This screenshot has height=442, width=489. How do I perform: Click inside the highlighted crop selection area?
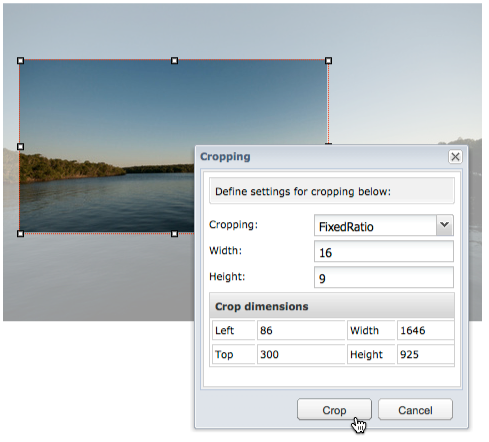pos(107,133)
